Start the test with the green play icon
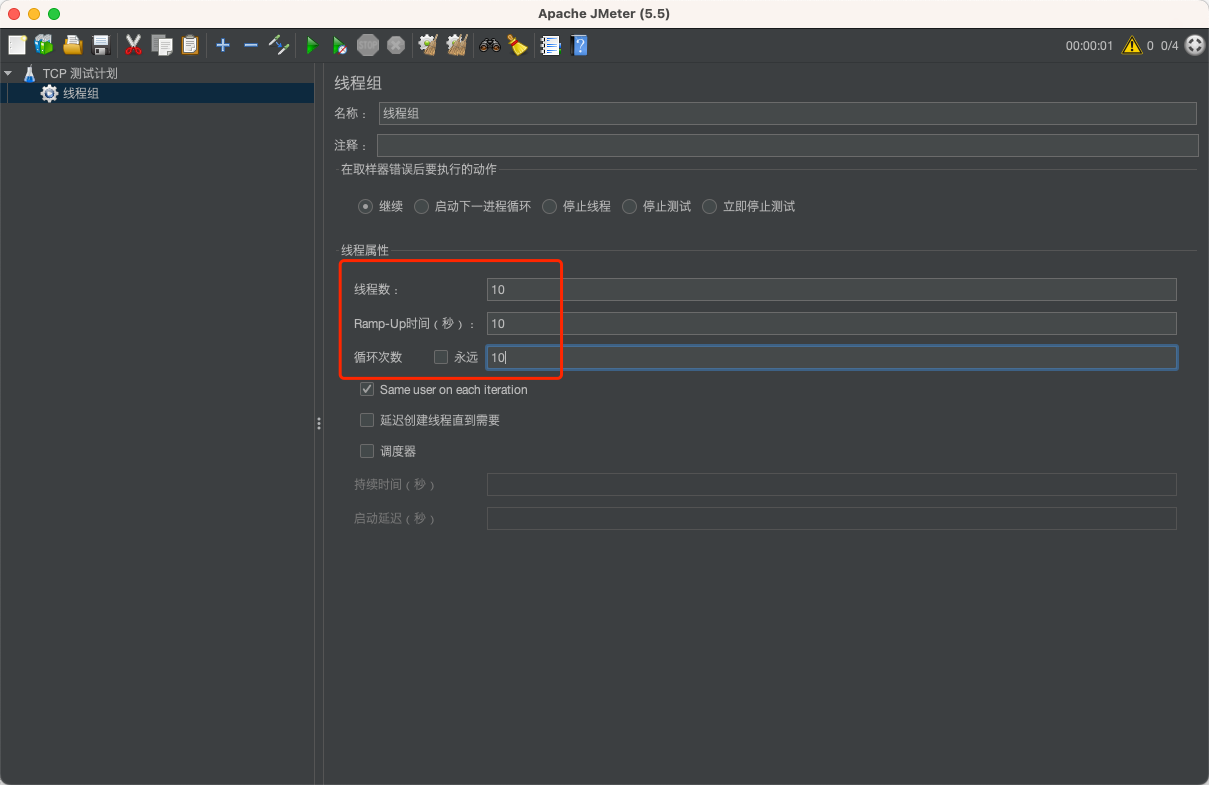 pos(311,45)
